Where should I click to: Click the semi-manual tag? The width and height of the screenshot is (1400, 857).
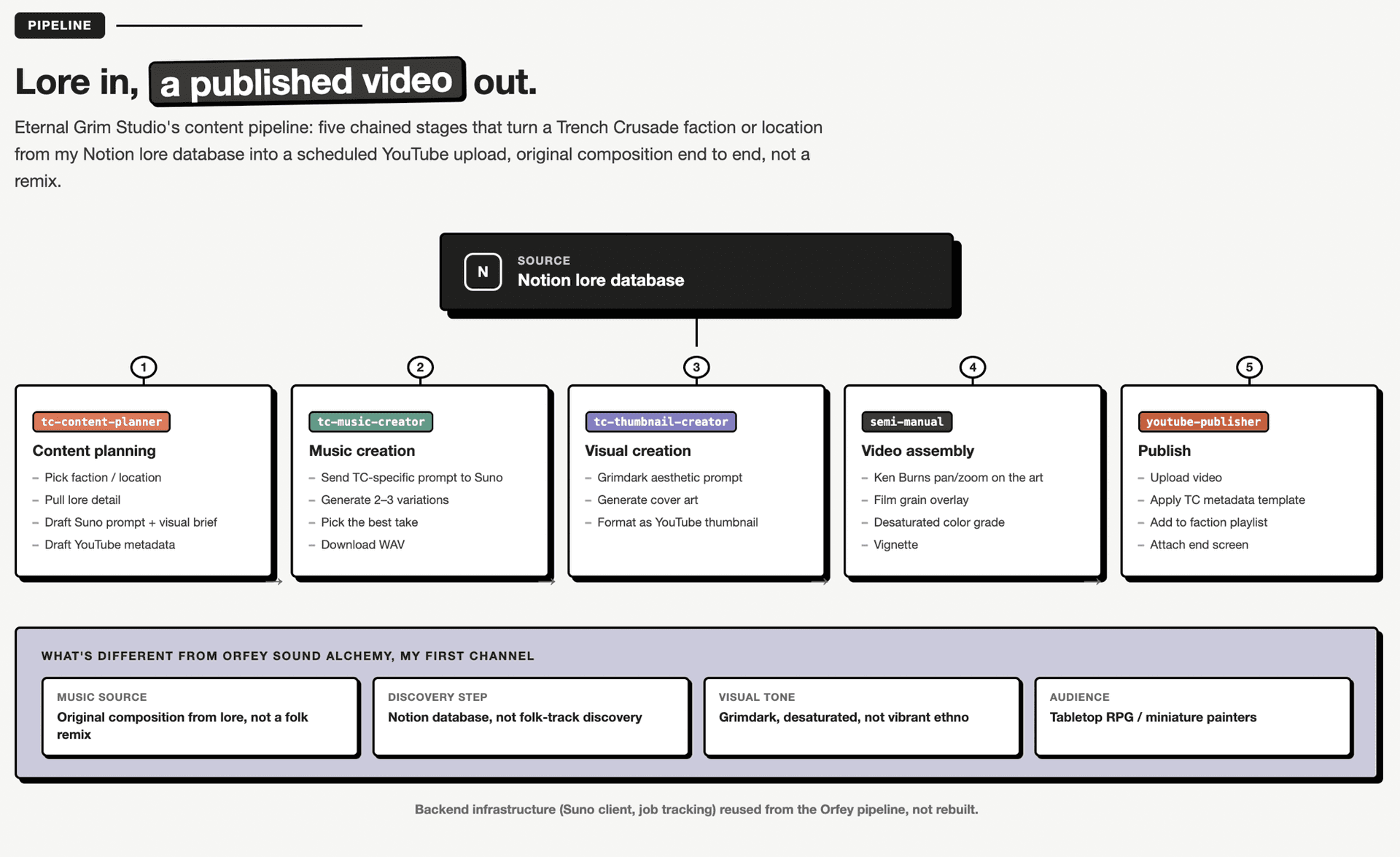tap(906, 422)
